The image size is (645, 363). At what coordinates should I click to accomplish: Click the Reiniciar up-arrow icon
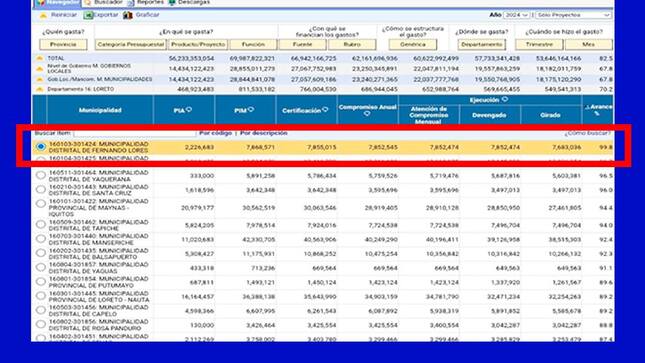click(x=43, y=15)
